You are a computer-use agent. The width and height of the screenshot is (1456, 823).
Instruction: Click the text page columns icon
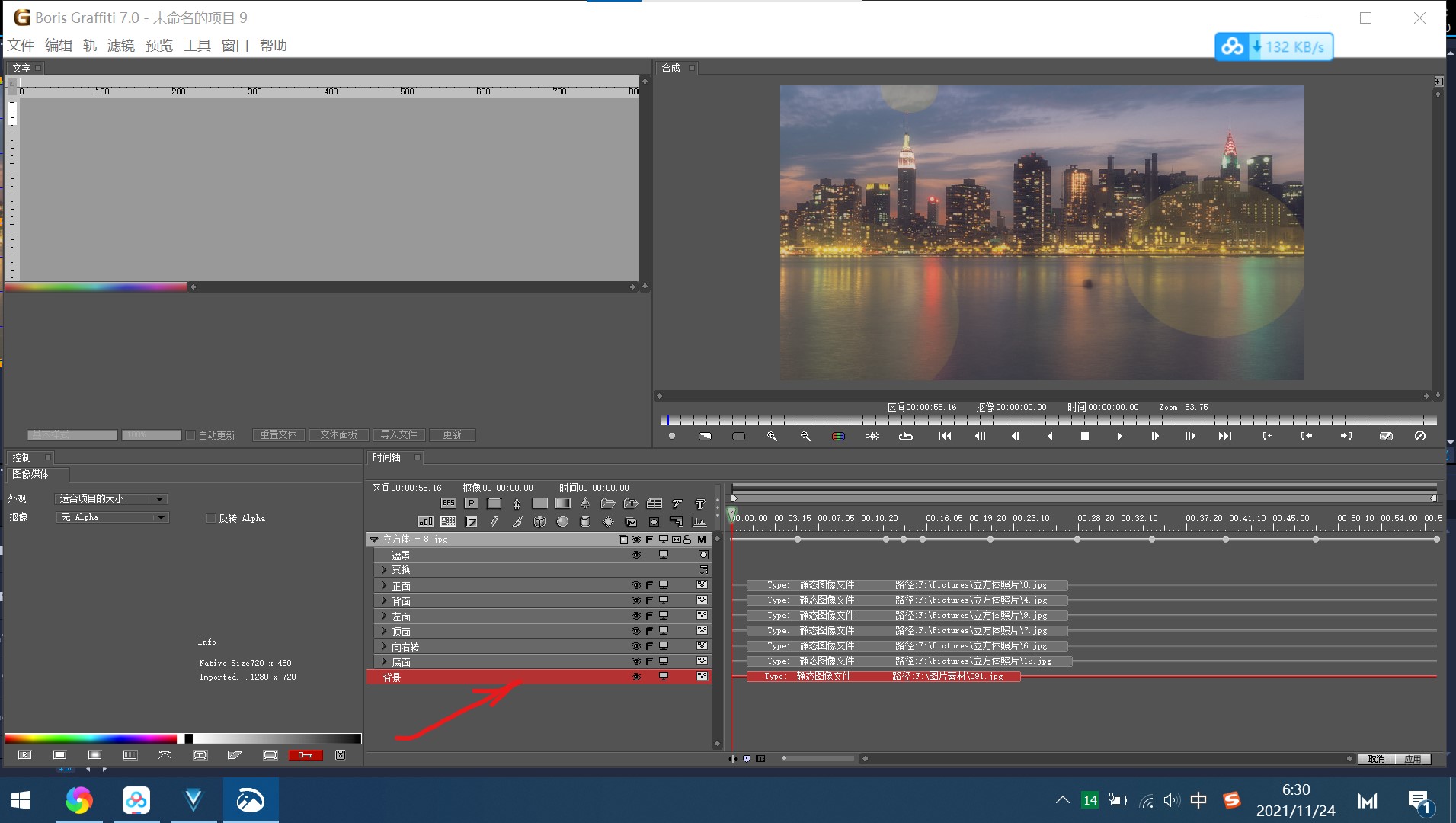click(654, 503)
